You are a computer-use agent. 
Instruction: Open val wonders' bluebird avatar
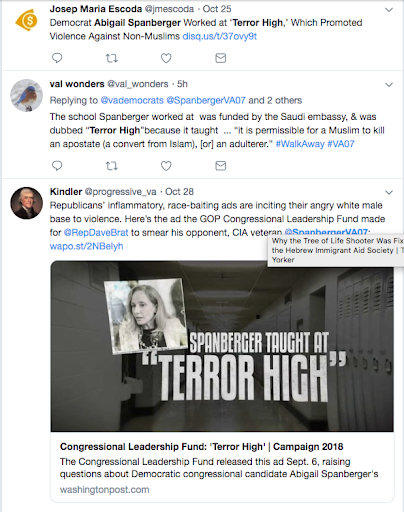coord(27,95)
